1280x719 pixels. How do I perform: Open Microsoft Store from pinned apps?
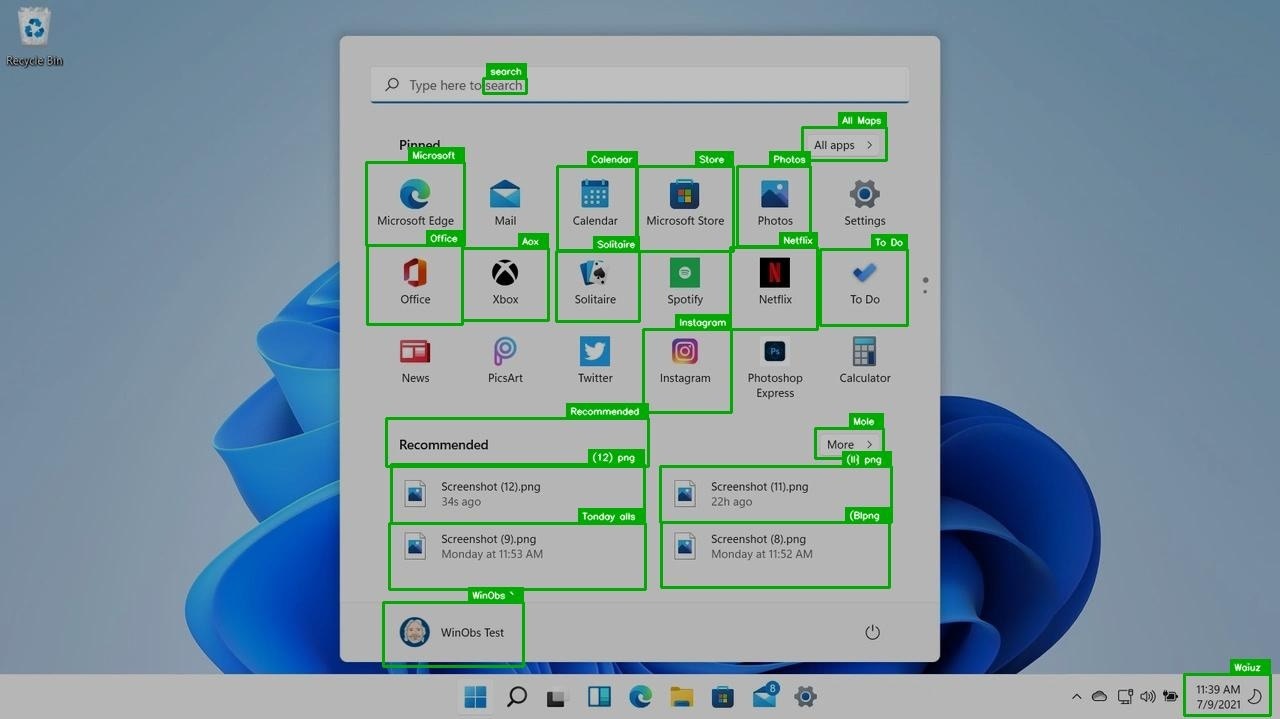(685, 204)
